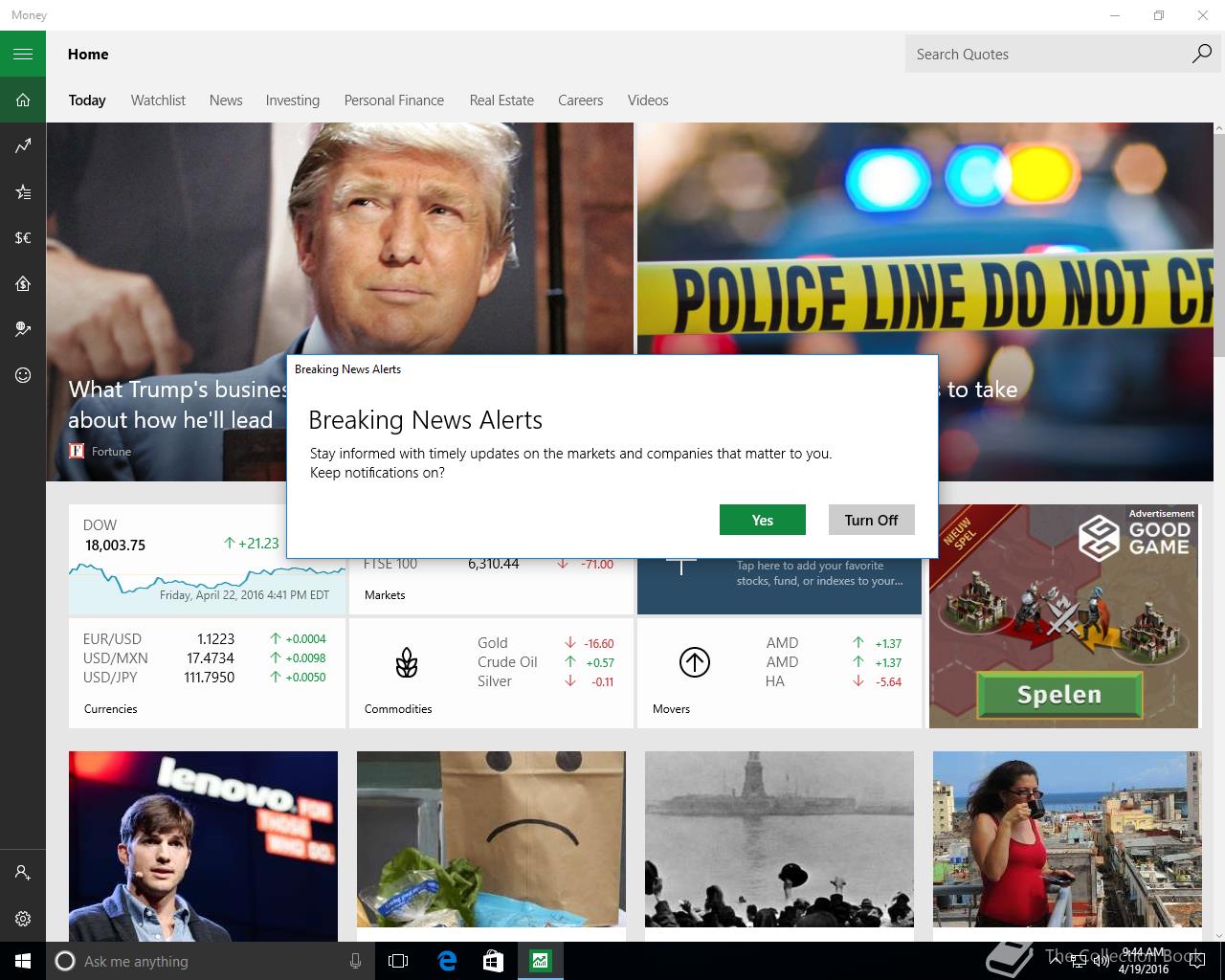The height and width of the screenshot is (980, 1225).
Task: Open the black-and-white statue photo article
Action: pyautogui.click(x=779, y=839)
